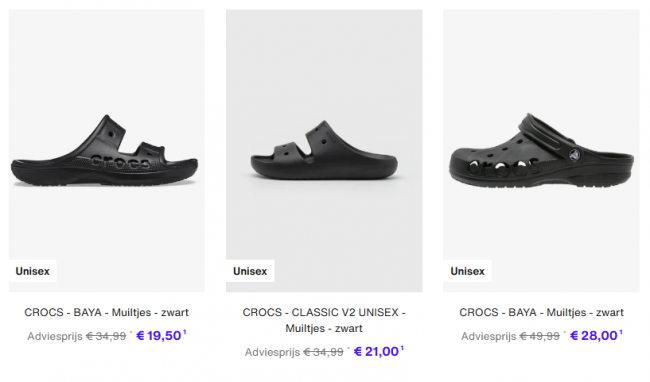Open CROCS - CLASSIC V2 UNISEX title link
This screenshot has width=650, height=382.
click(x=324, y=320)
